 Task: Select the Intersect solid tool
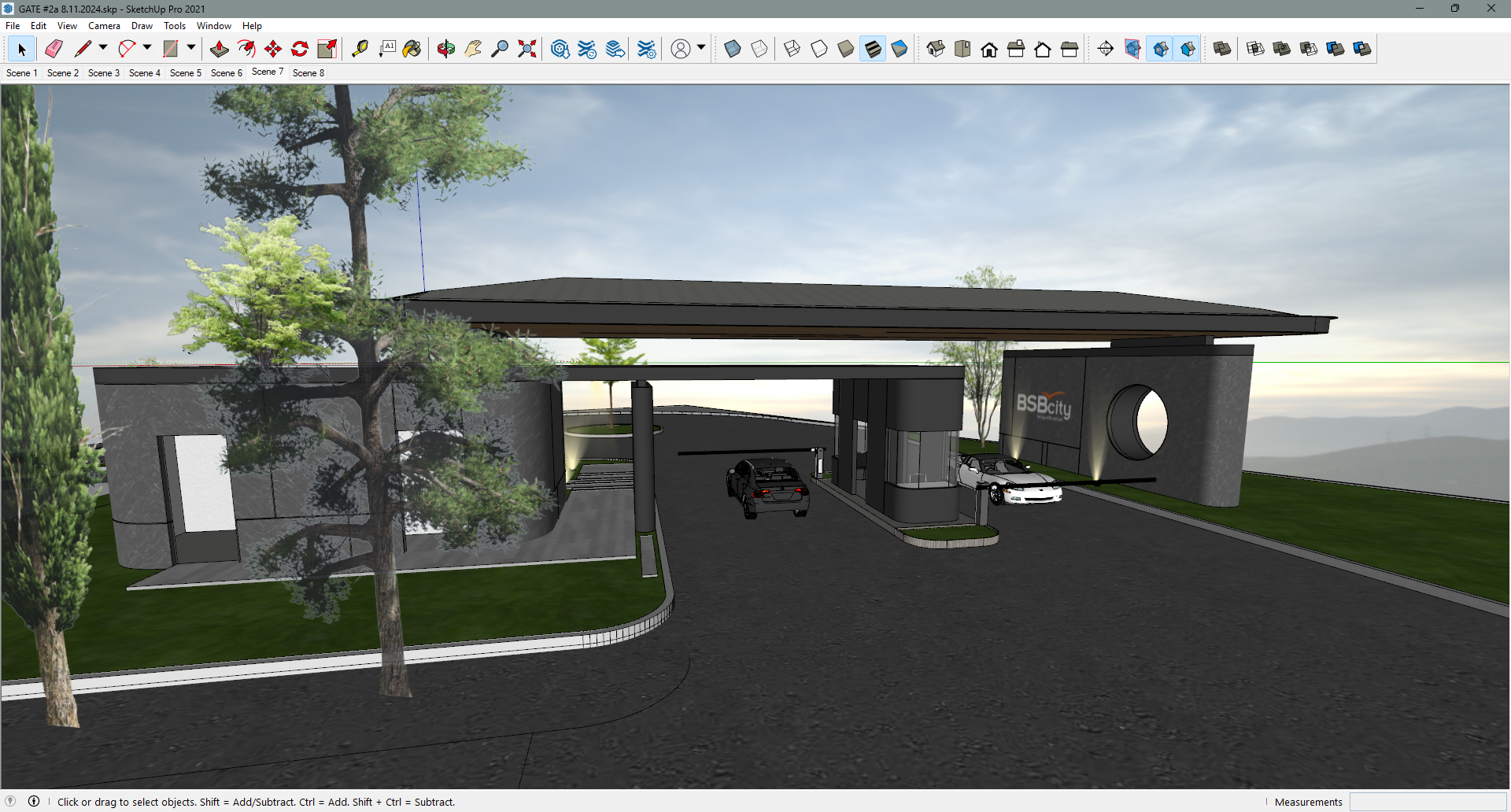pos(1256,49)
